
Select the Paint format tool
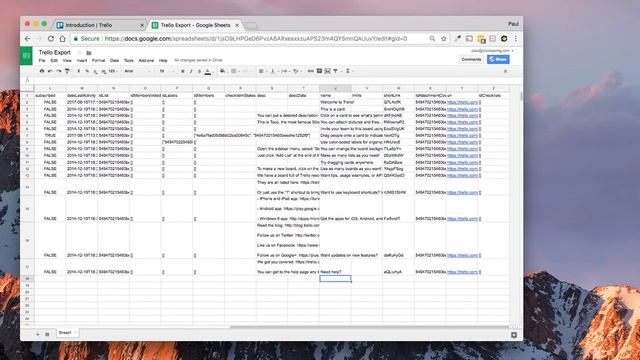click(x=67, y=71)
